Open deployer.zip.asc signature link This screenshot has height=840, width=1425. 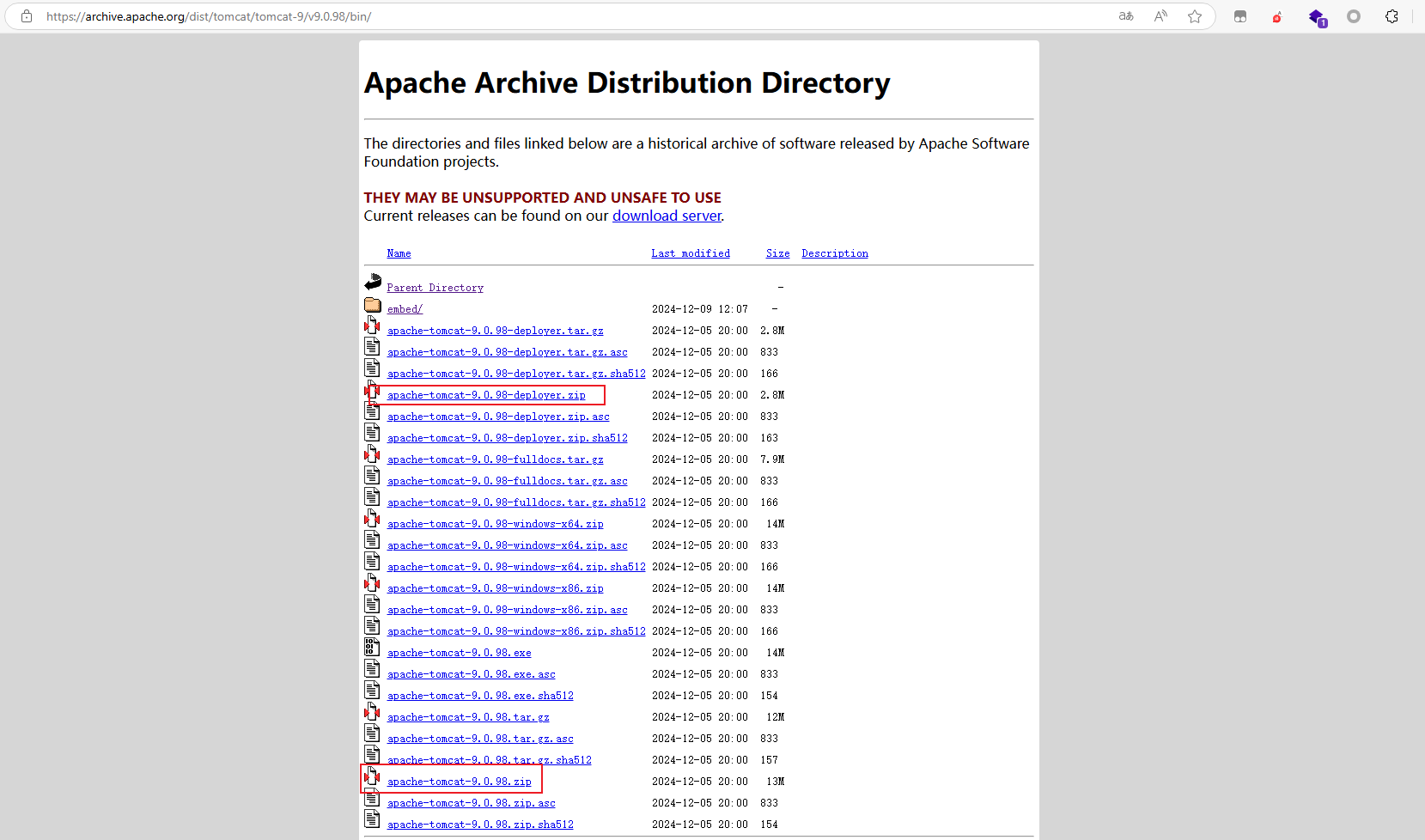coord(498,417)
